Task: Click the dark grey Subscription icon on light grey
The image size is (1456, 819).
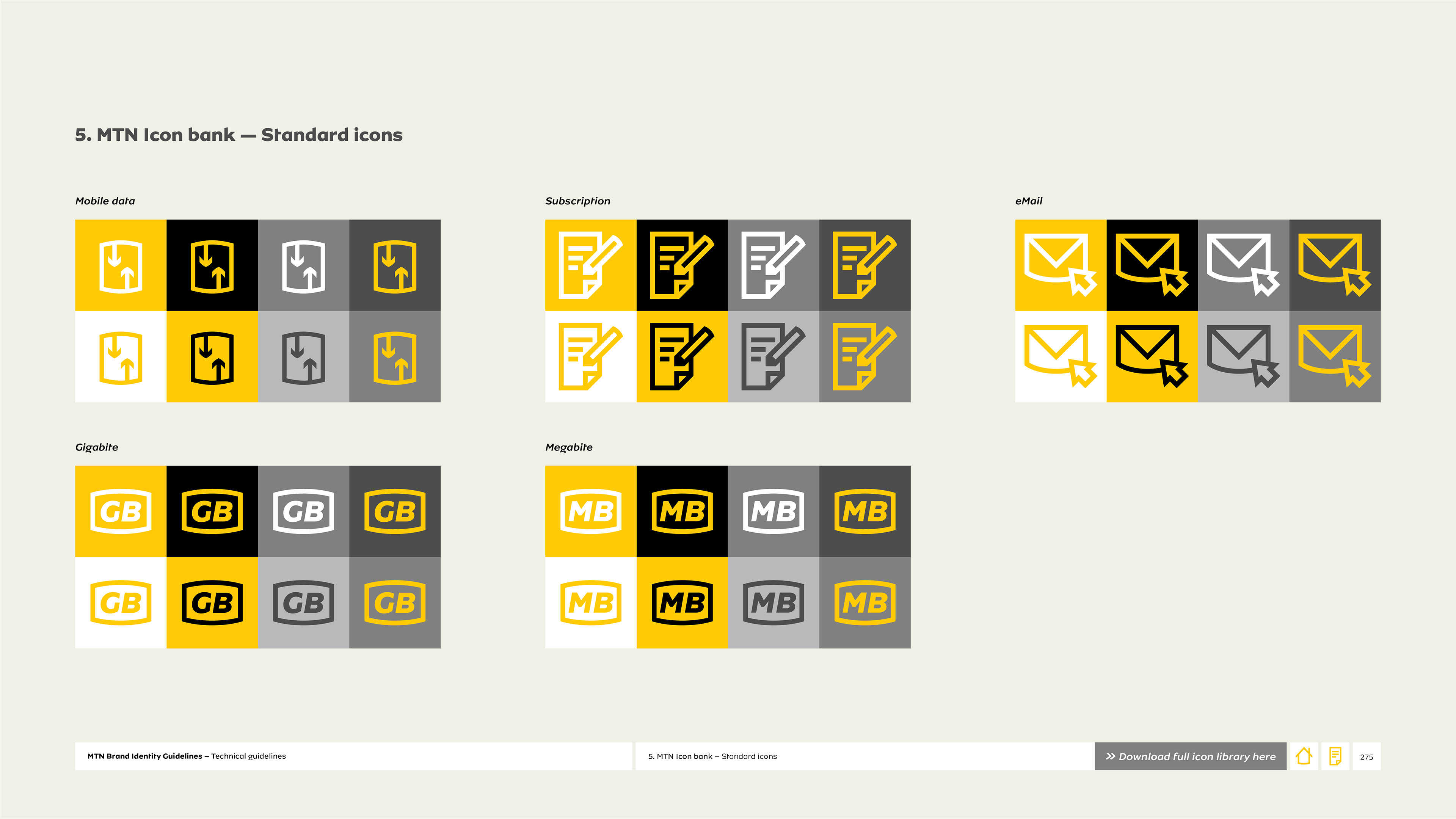Action: point(773,357)
